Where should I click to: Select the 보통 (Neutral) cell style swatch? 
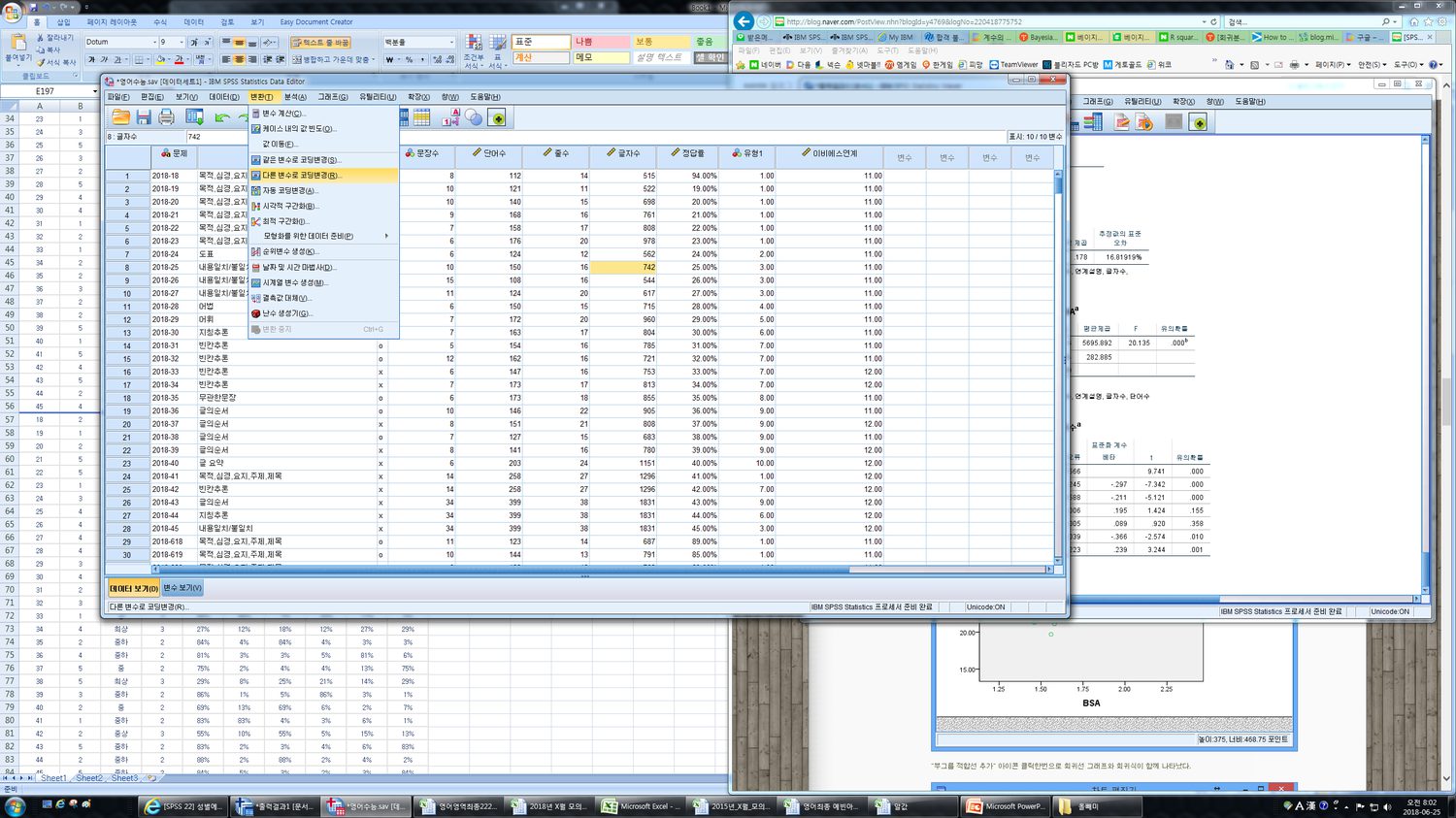(661, 42)
